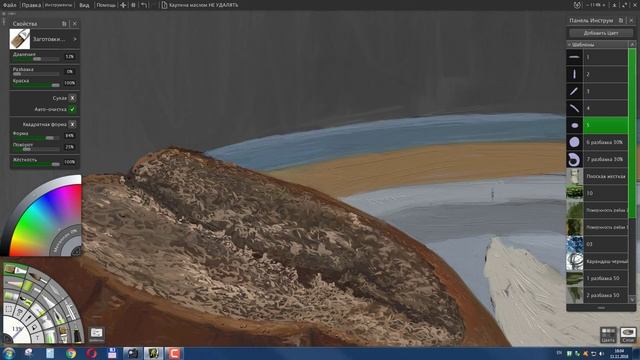Open the Панель Инструм panel menu icon
This screenshot has width=640, height=360.
(x=621, y=20)
